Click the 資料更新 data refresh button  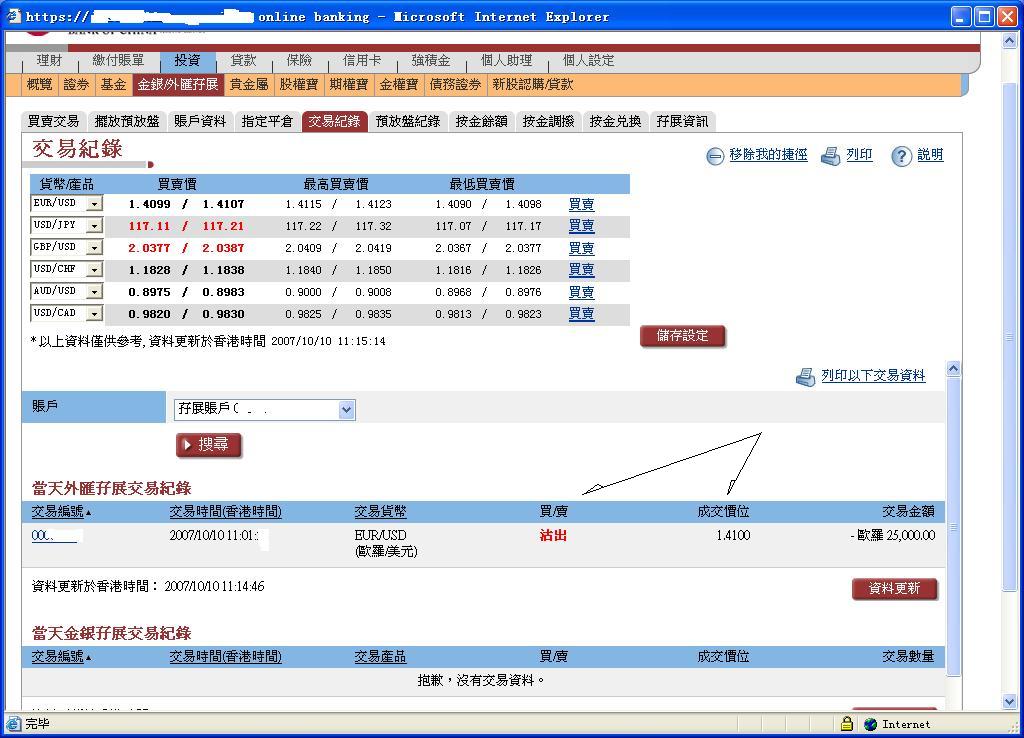[894, 589]
